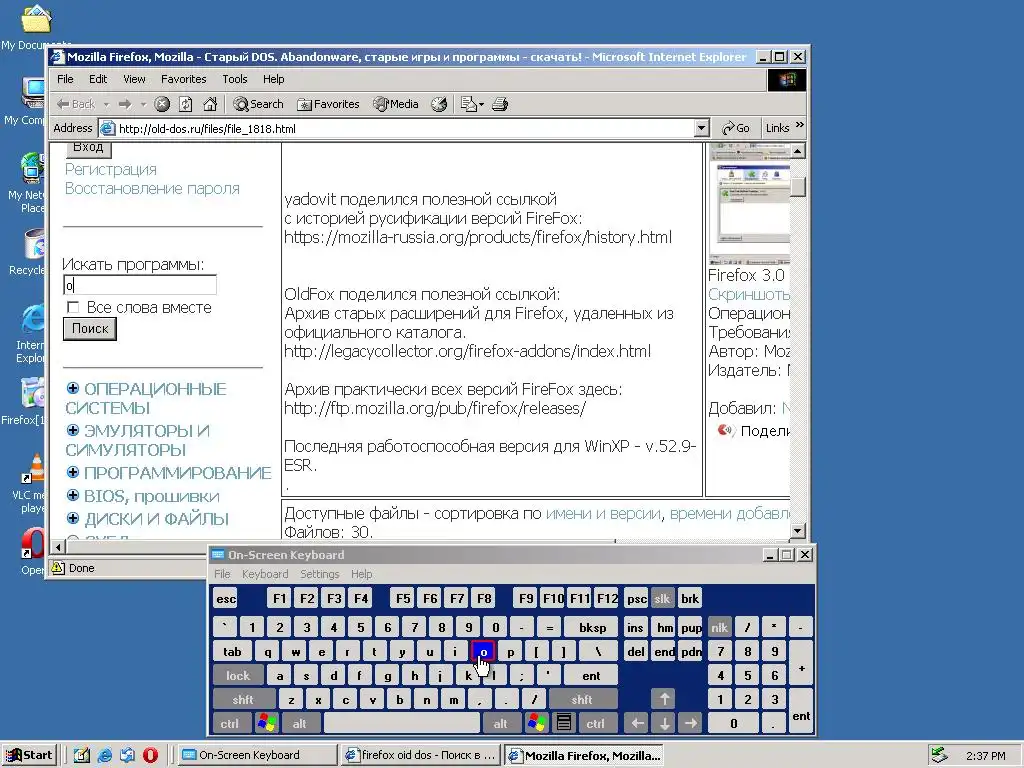The width and height of the screenshot is (1024, 768).
Task: Click the Go button next to address bar
Action: (736, 128)
